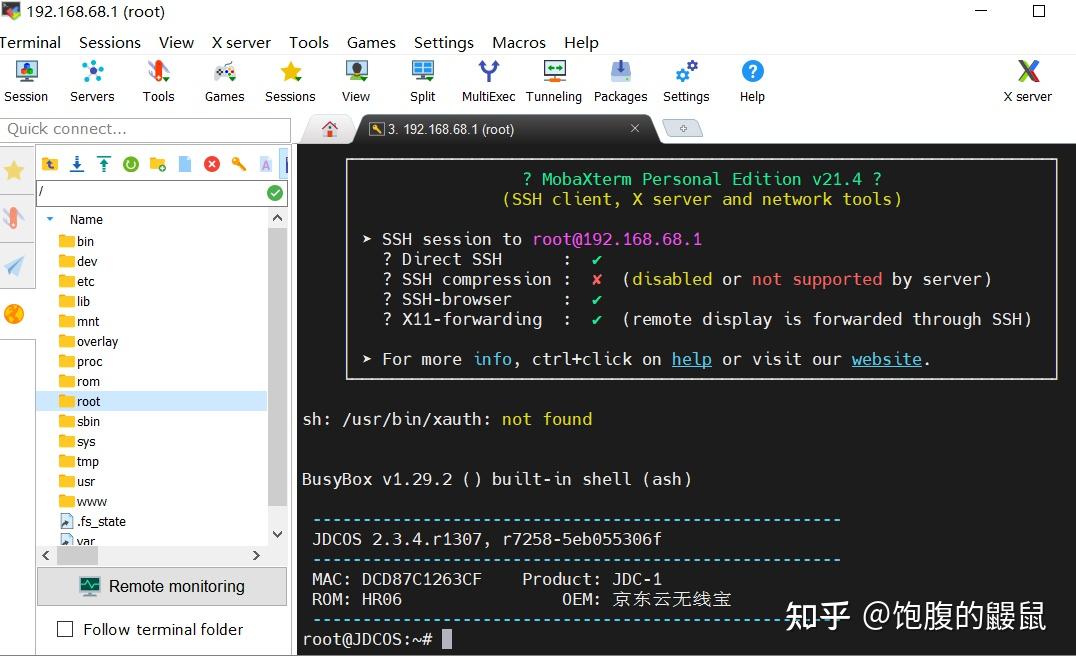The image size is (1076, 662).
Task: Click download arrow icon in SFTP toolbar
Action: [77, 164]
